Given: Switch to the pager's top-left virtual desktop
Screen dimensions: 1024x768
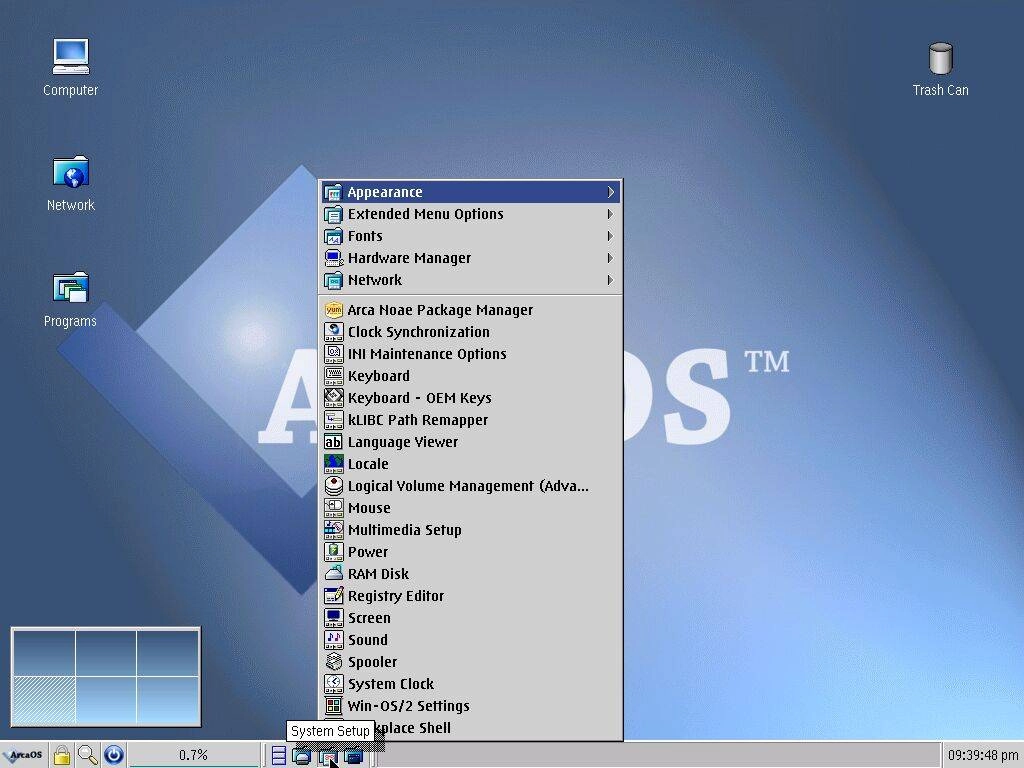Looking at the screenshot, I should coord(44,653).
